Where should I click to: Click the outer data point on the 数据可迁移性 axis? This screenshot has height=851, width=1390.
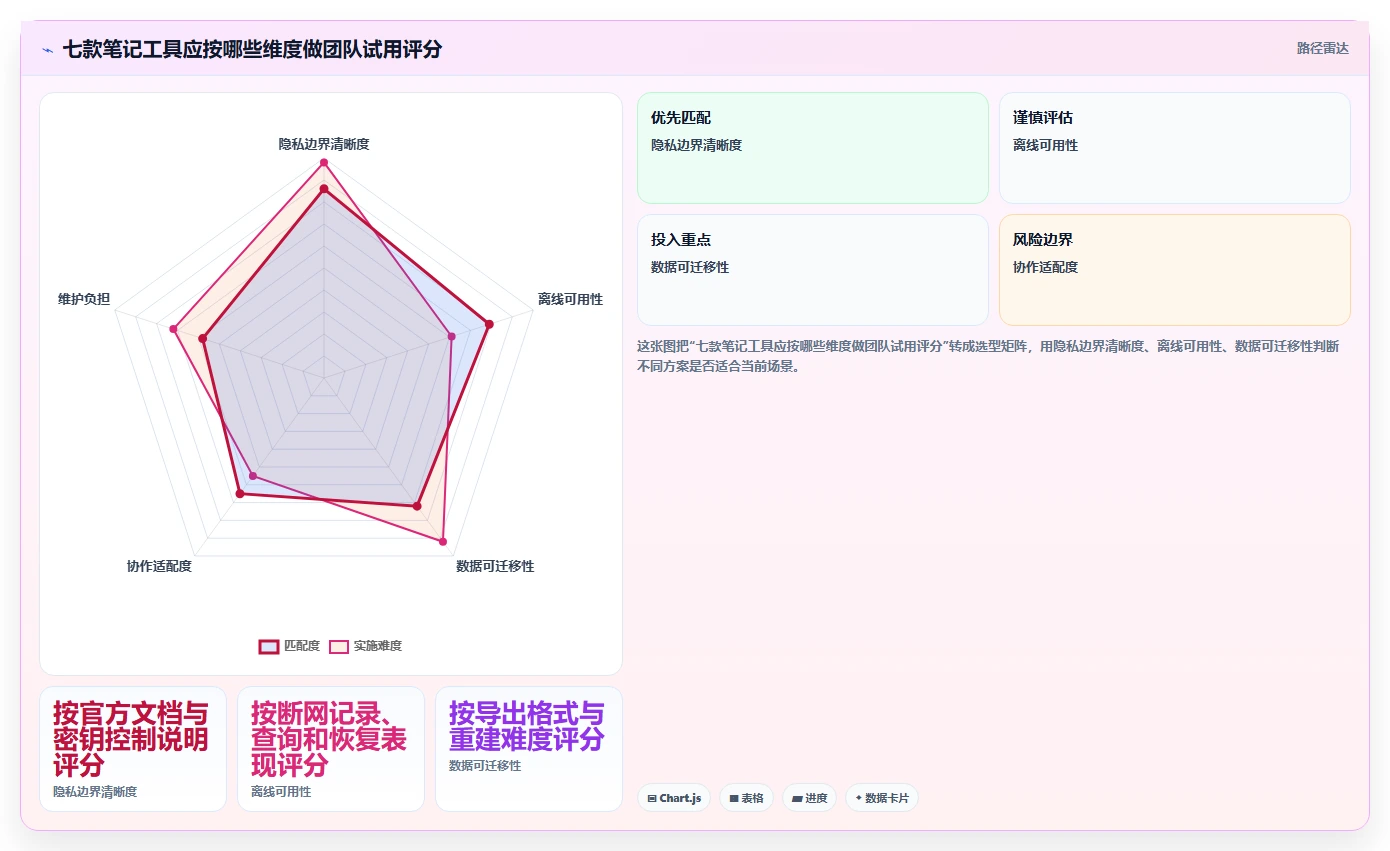[x=443, y=541]
